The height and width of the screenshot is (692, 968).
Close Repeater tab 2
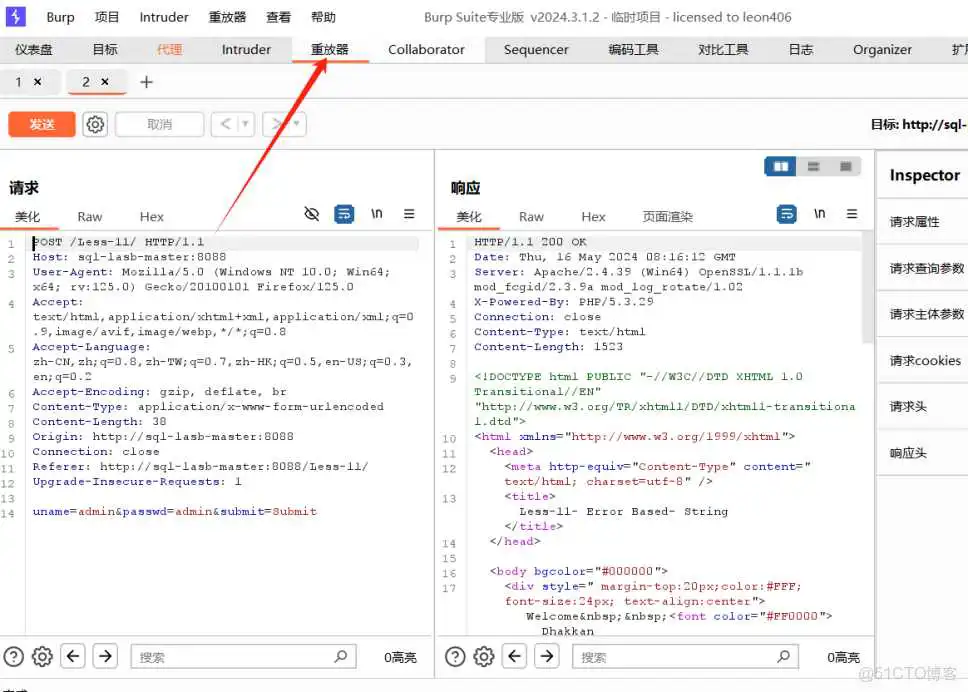105,81
